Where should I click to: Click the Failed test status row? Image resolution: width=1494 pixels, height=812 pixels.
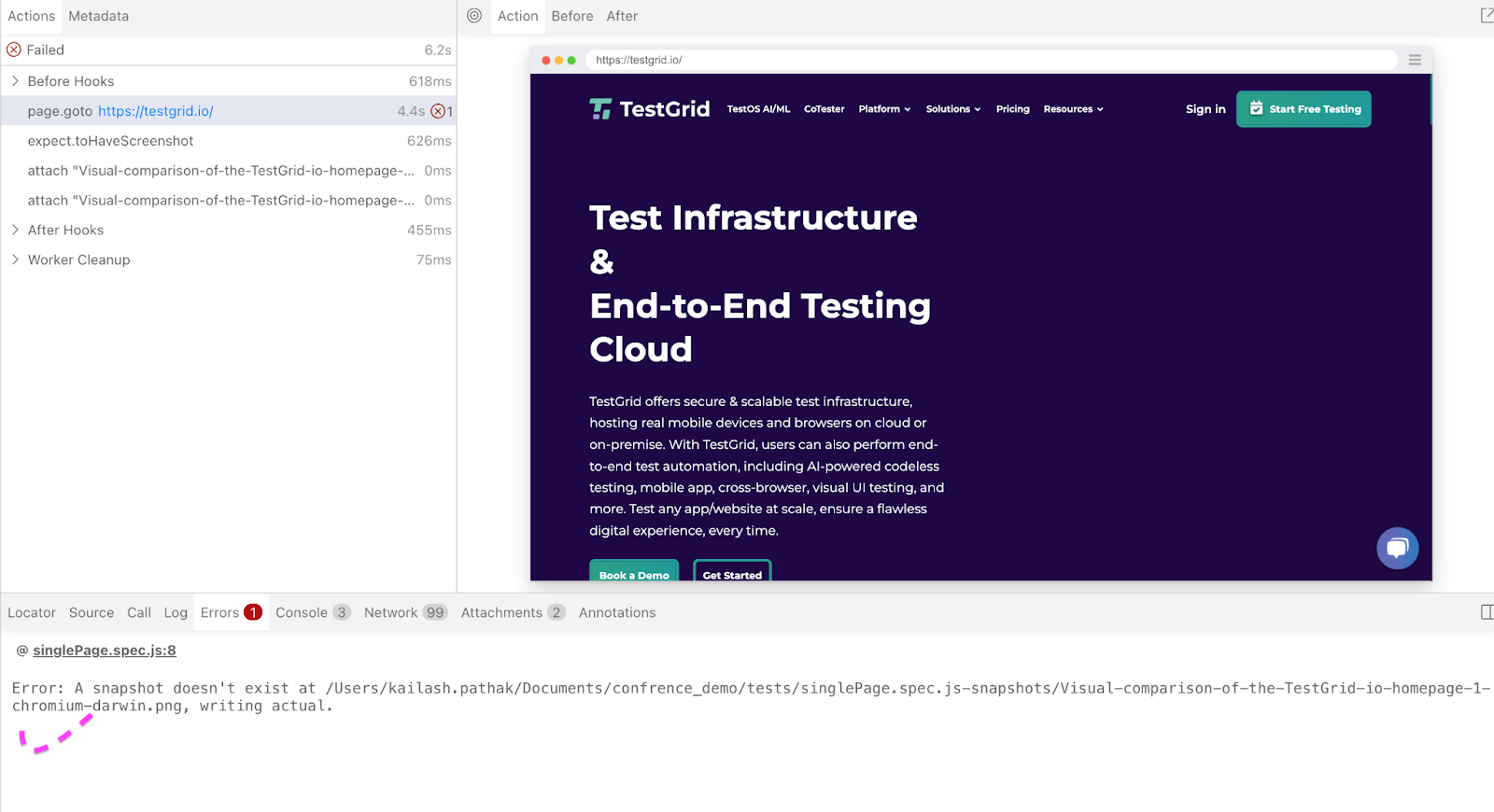click(x=229, y=49)
